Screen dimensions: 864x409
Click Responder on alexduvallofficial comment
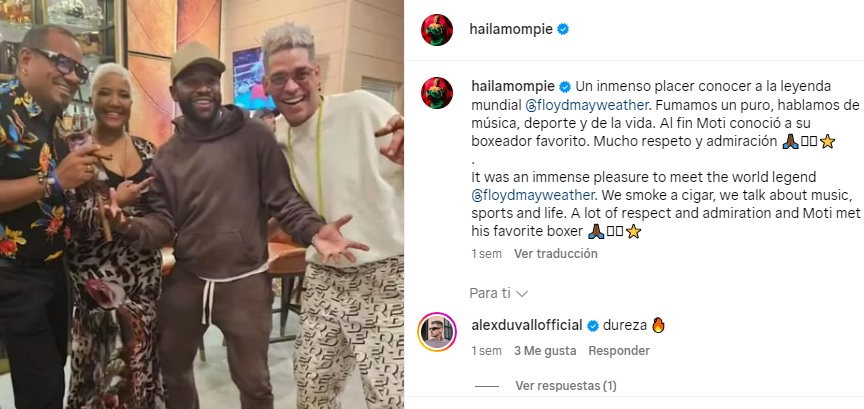click(619, 351)
